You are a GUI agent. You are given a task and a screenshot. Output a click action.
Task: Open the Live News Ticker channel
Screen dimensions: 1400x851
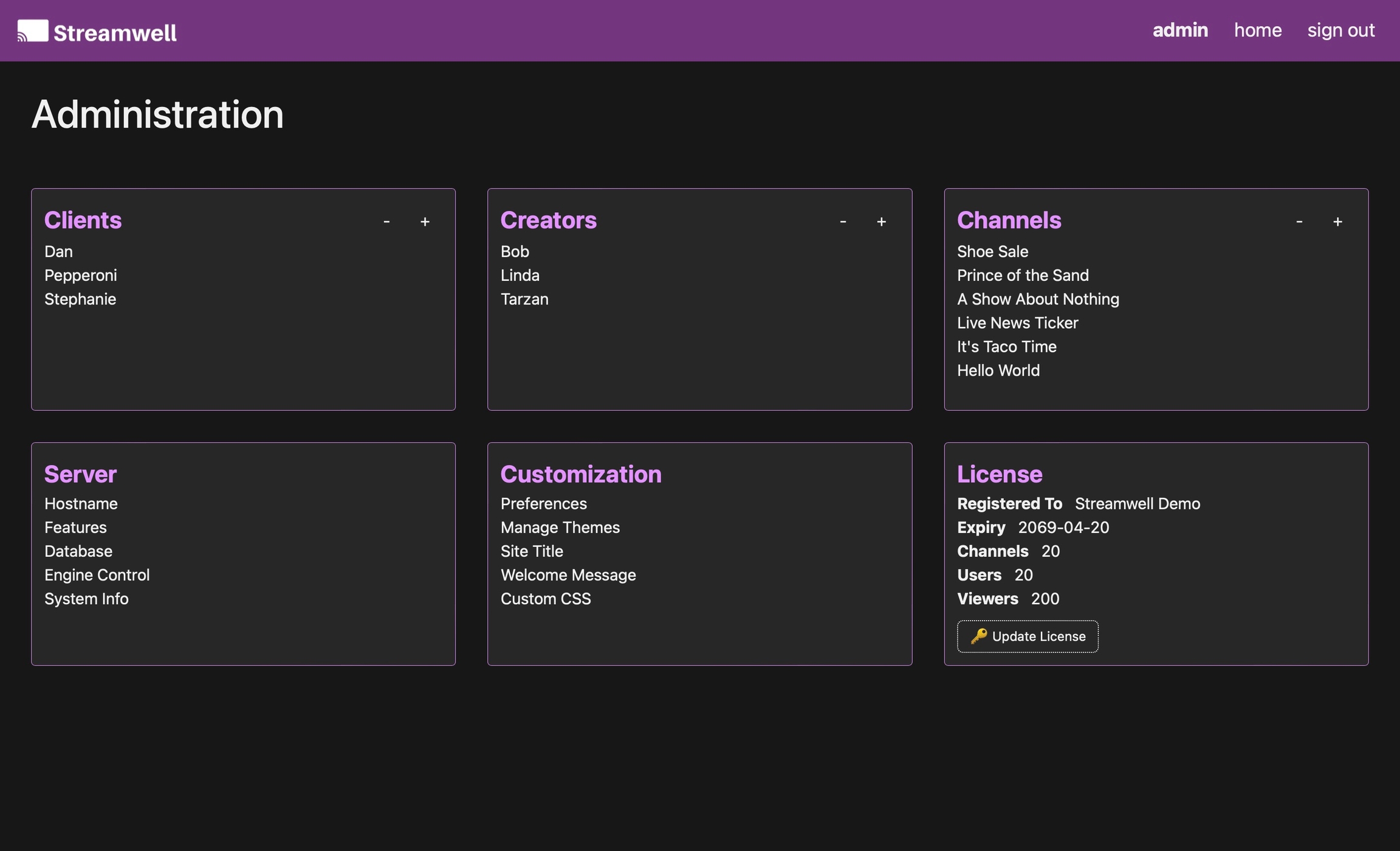pos(1017,323)
